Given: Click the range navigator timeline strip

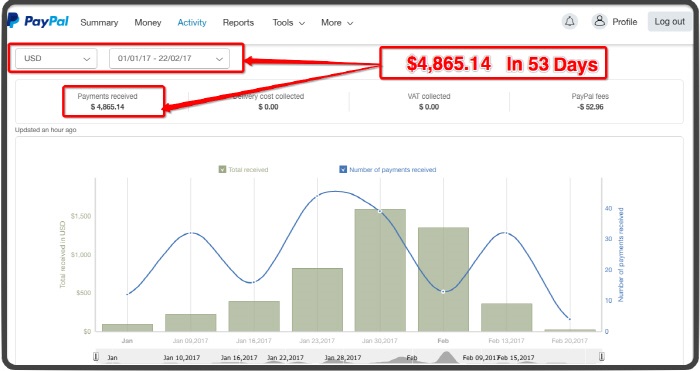Looking at the screenshot, I should tap(348, 357).
